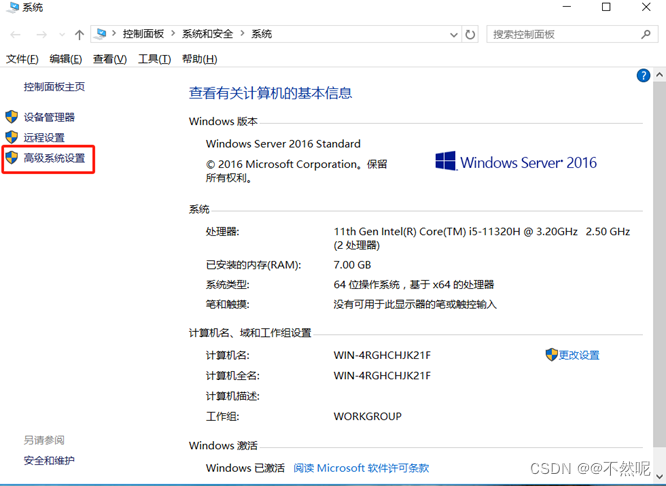Click the Windows Server 2016 logo
This screenshot has height=486, width=666.
pos(516,162)
